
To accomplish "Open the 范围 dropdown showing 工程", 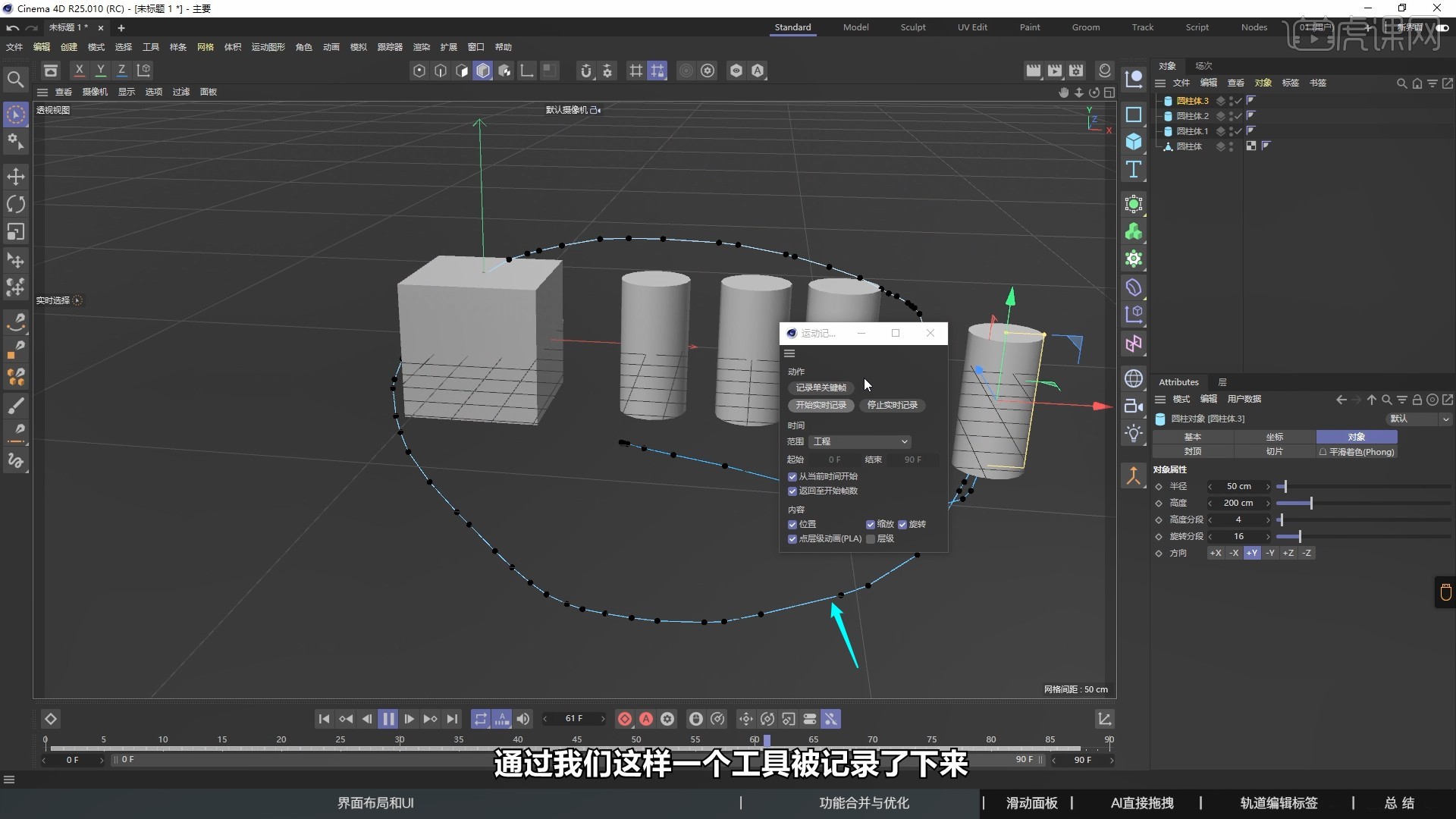I will tap(861, 441).
